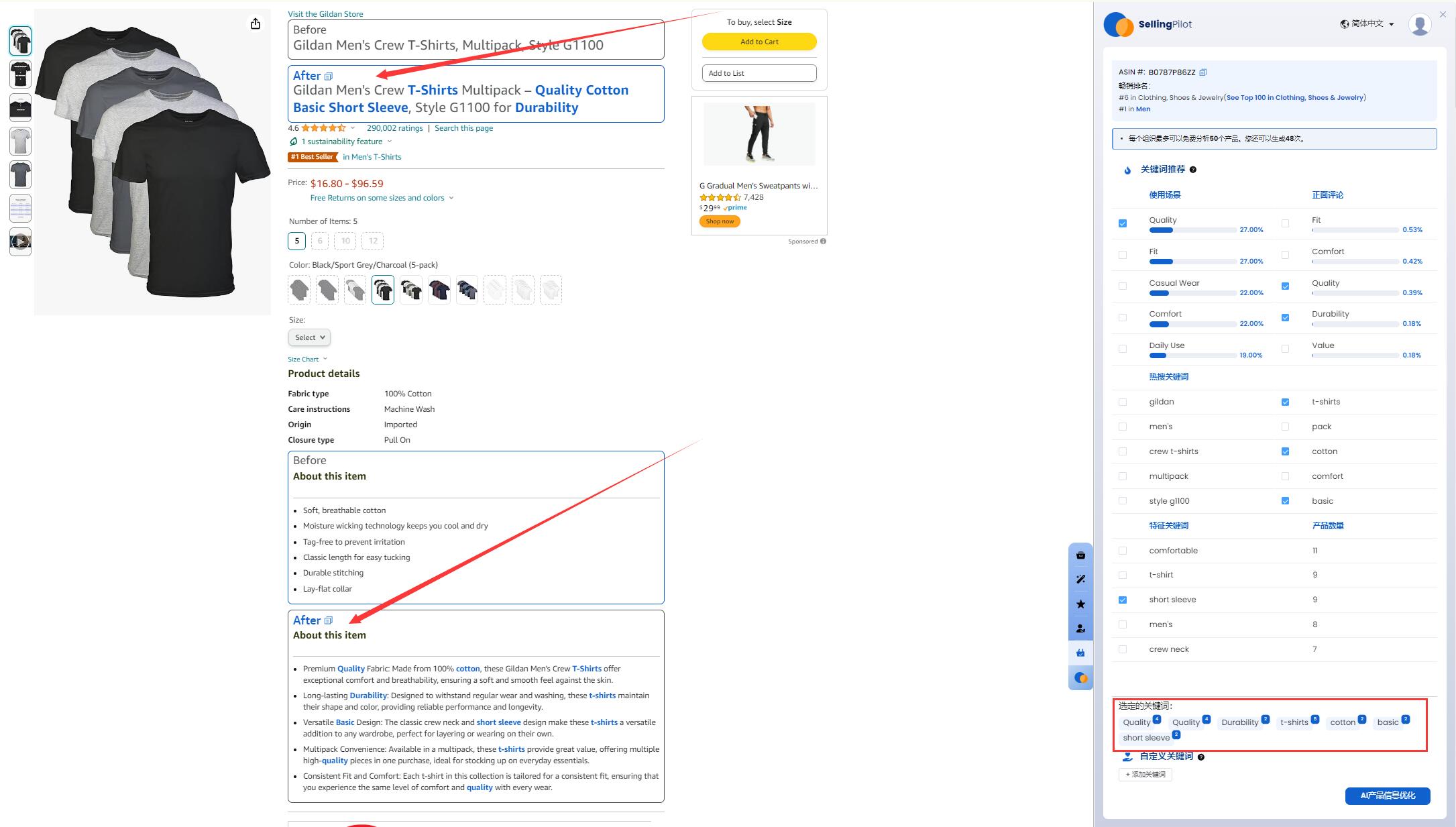The image size is (1456, 827).
Task: Select the last white color swatch
Action: pyautogui.click(x=551, y=290)
